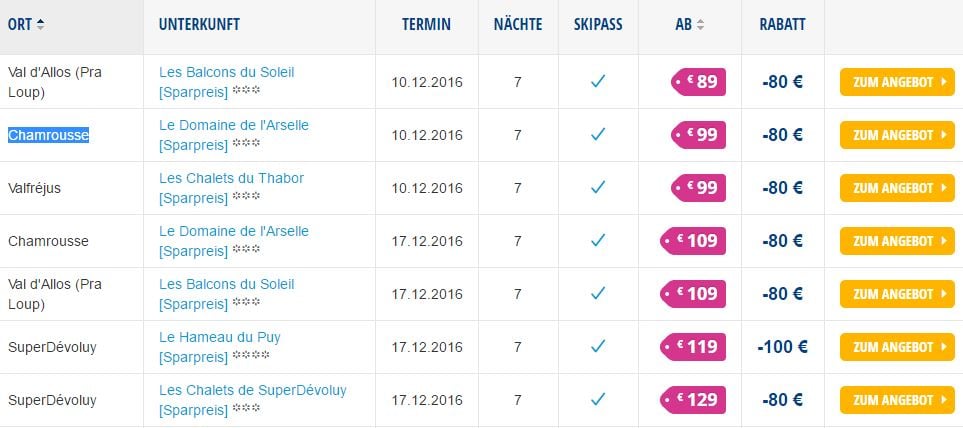Image resolution: width=963 pixels, height=428 pixels.
Task: Click Zum Angebot for Valfréjus offer
Action: click(897, 188)
